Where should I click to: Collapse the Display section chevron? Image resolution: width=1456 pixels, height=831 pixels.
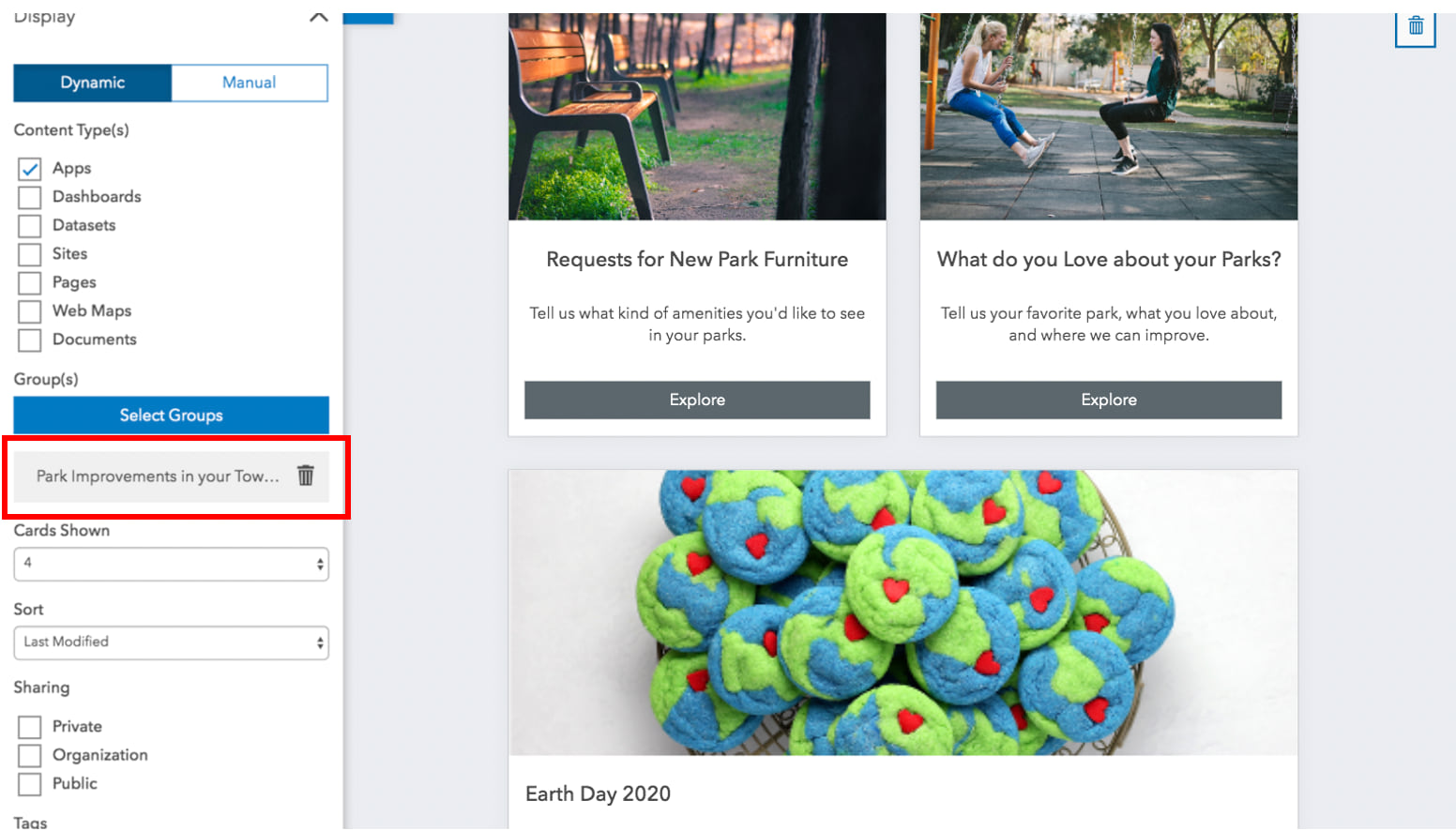pyautogui.click(x=318, y=17)
